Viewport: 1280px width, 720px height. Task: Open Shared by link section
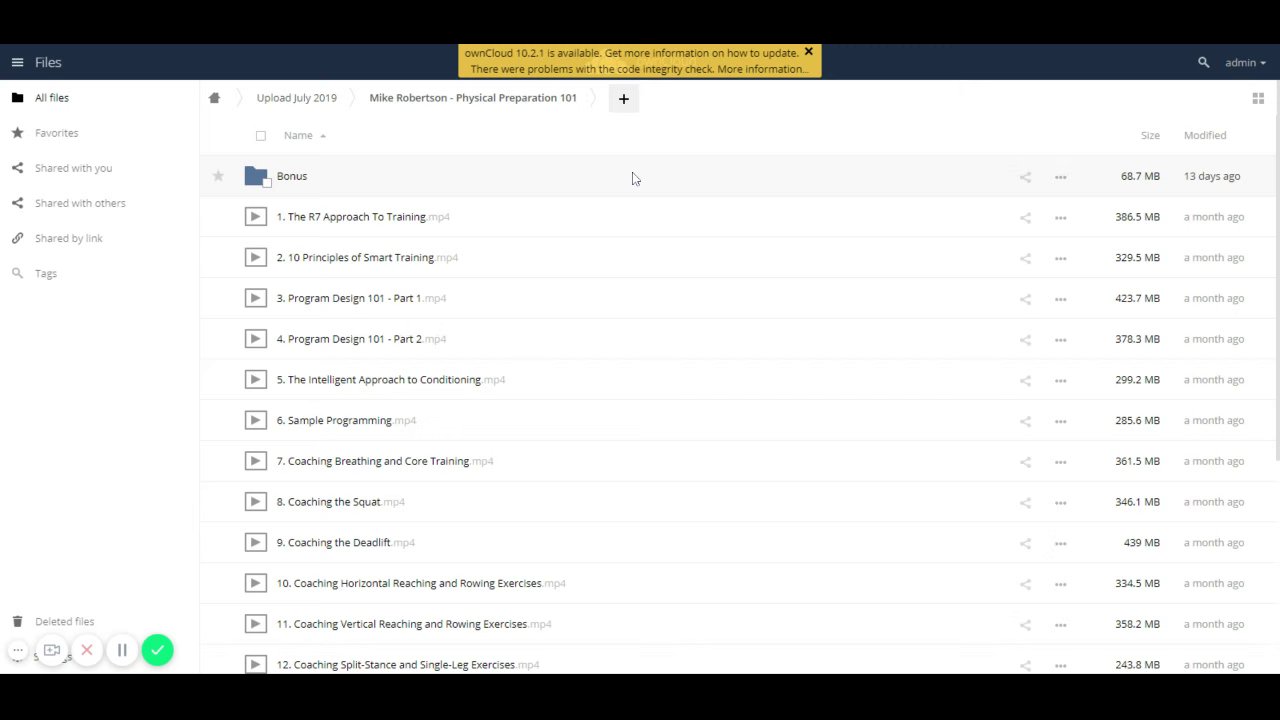[68, 238]
